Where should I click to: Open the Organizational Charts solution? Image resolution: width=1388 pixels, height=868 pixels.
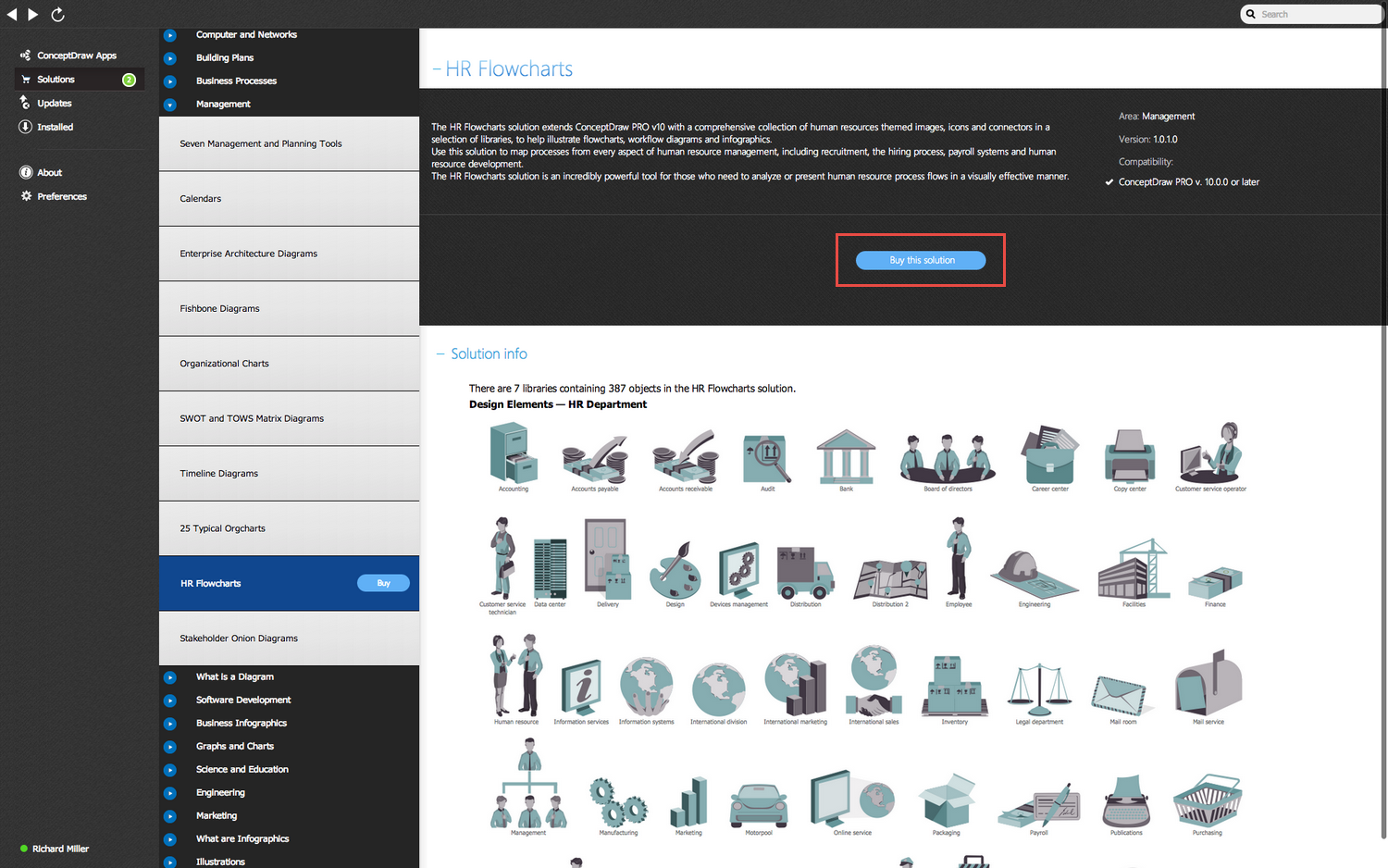[289, 364]
